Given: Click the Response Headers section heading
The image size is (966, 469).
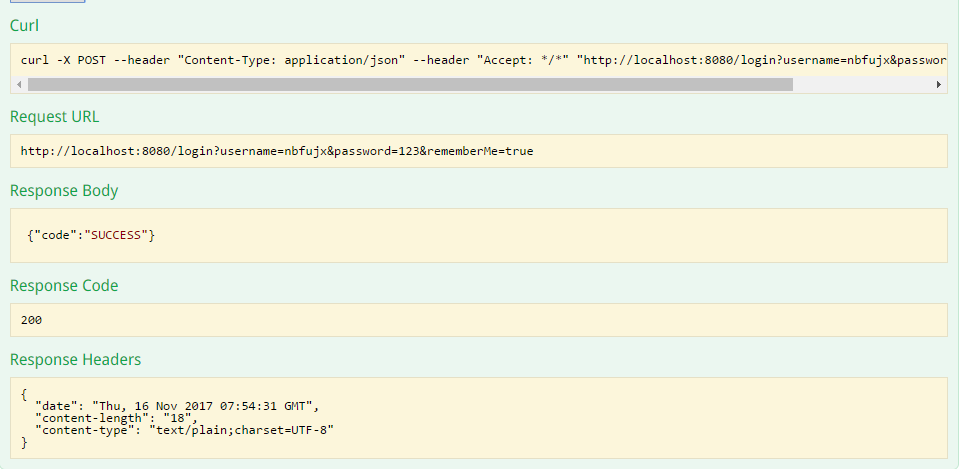Looking at the screenshot, I should point(75,360).
